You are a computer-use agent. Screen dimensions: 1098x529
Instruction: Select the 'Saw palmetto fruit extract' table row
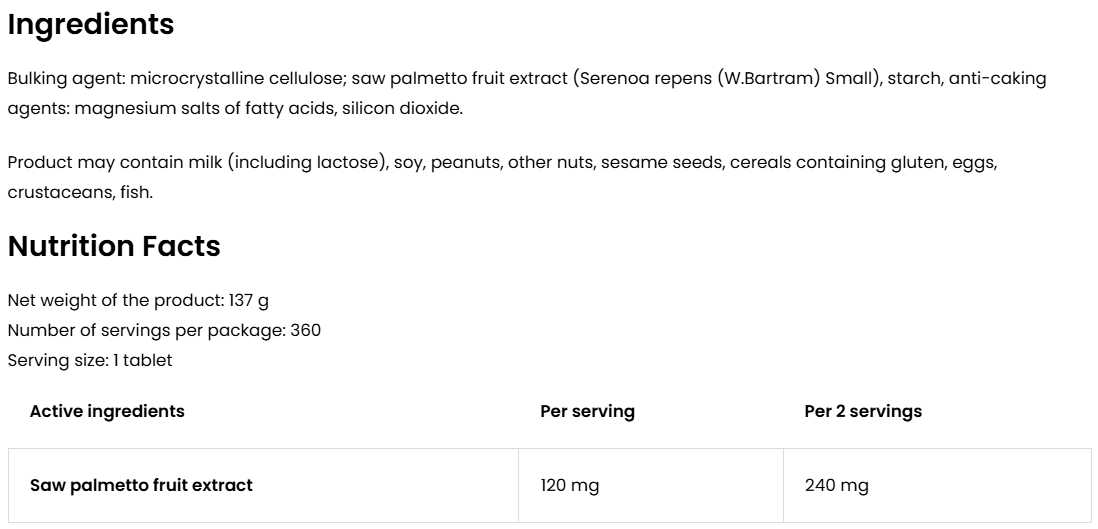141,485
